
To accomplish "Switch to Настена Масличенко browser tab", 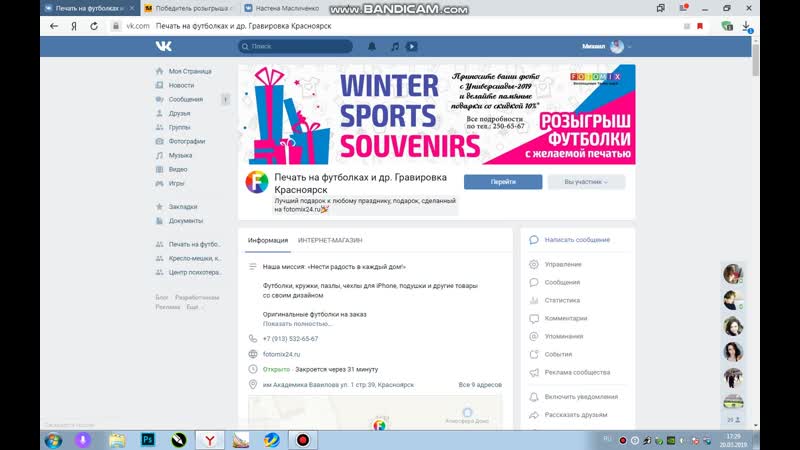I will (x=284, y=8).
